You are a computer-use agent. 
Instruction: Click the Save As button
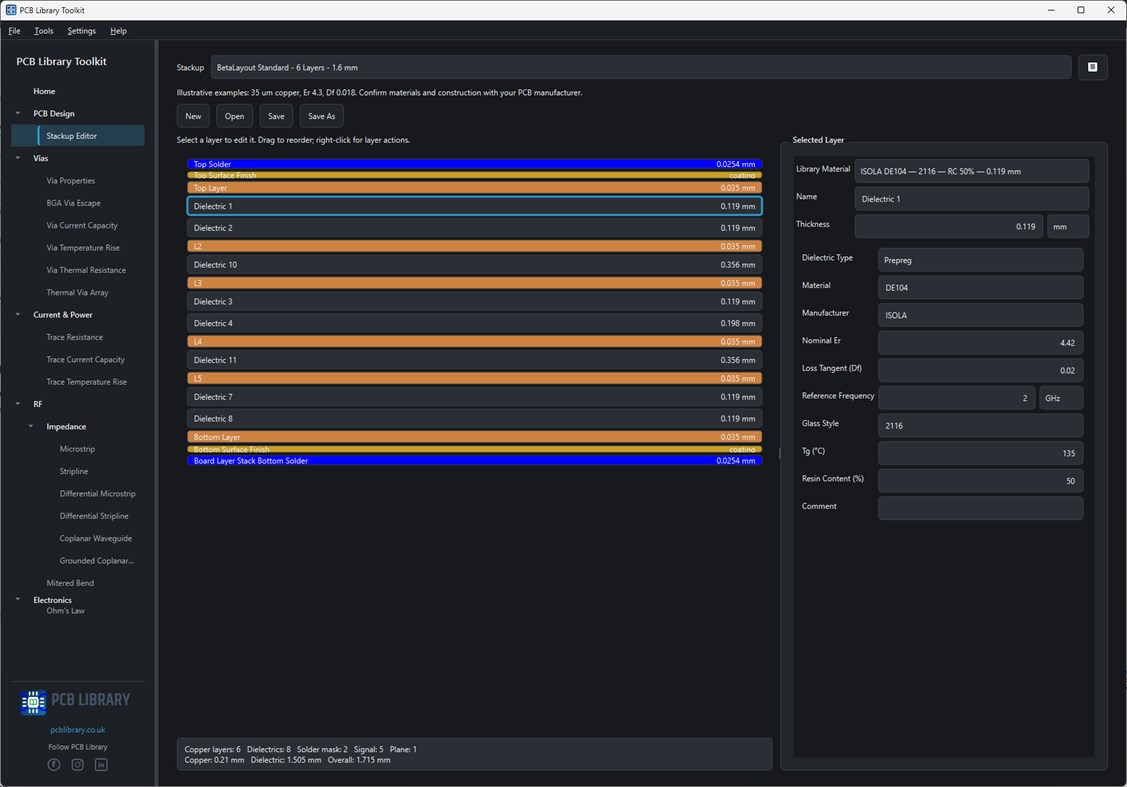point(321,116)
